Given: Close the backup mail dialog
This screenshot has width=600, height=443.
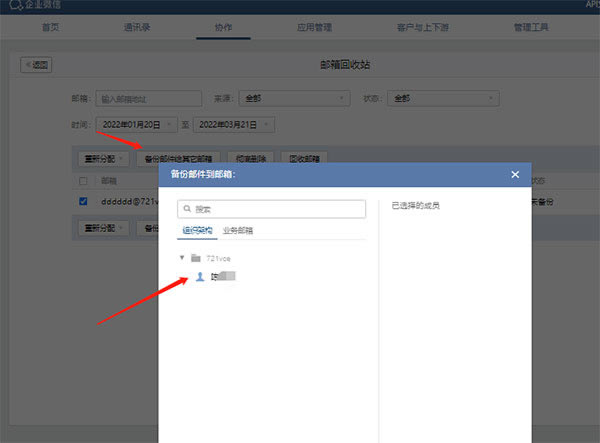Looking at the screenshot, I should (515, 174).
